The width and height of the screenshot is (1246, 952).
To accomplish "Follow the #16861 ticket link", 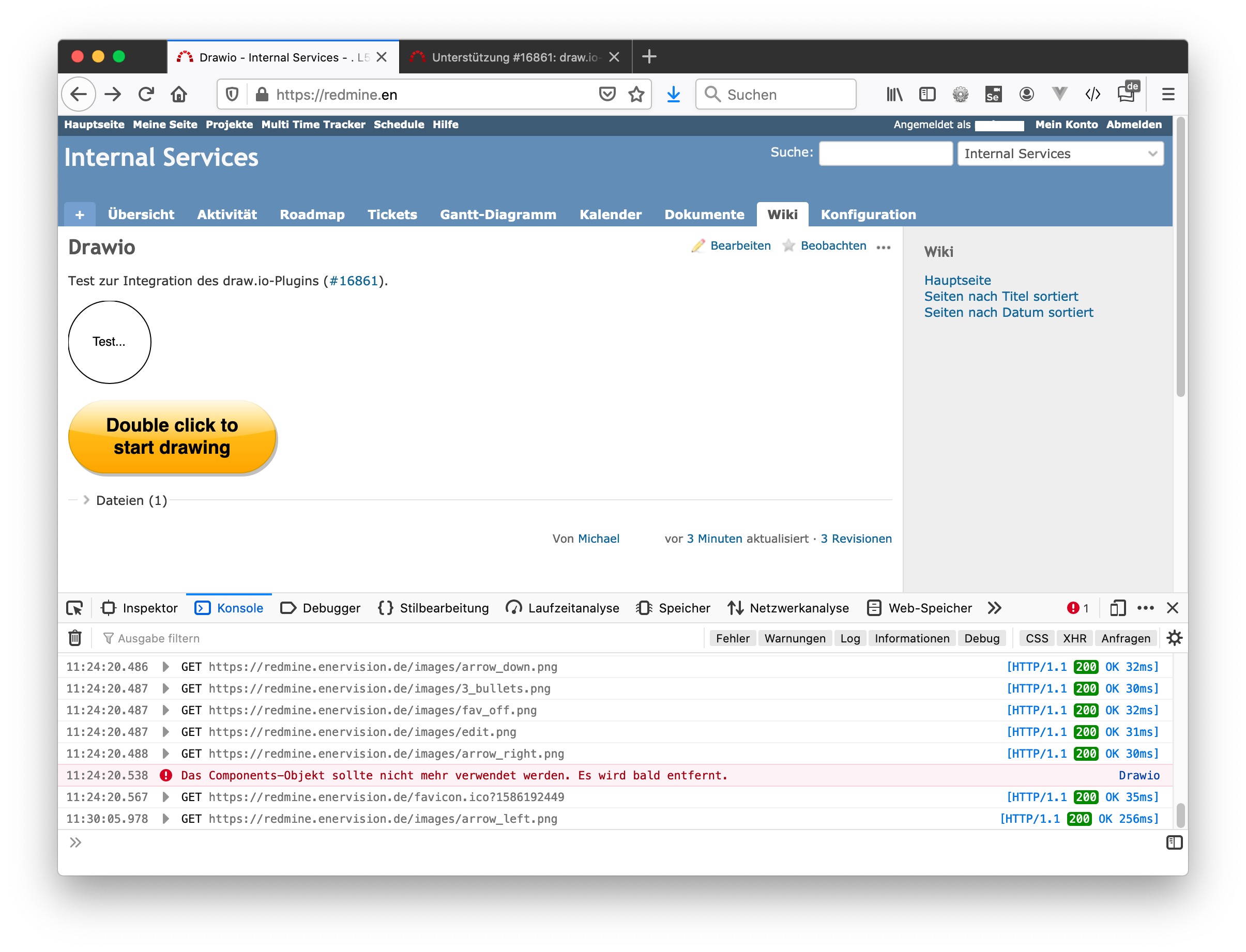I will [354, 281].
